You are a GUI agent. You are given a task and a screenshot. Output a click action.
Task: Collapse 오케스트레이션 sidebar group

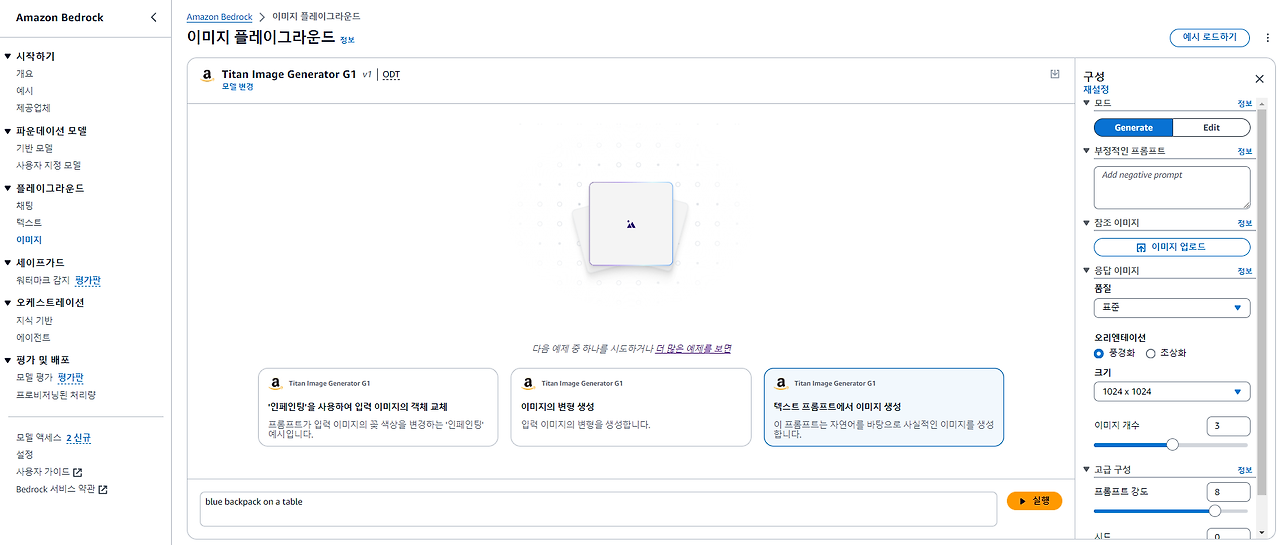[x=8, y=302]
